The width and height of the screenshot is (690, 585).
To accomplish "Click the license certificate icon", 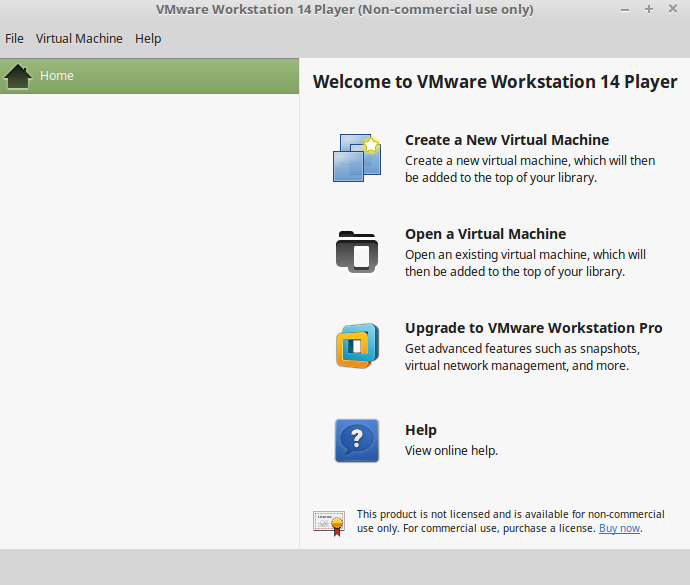I will [328, 522].
